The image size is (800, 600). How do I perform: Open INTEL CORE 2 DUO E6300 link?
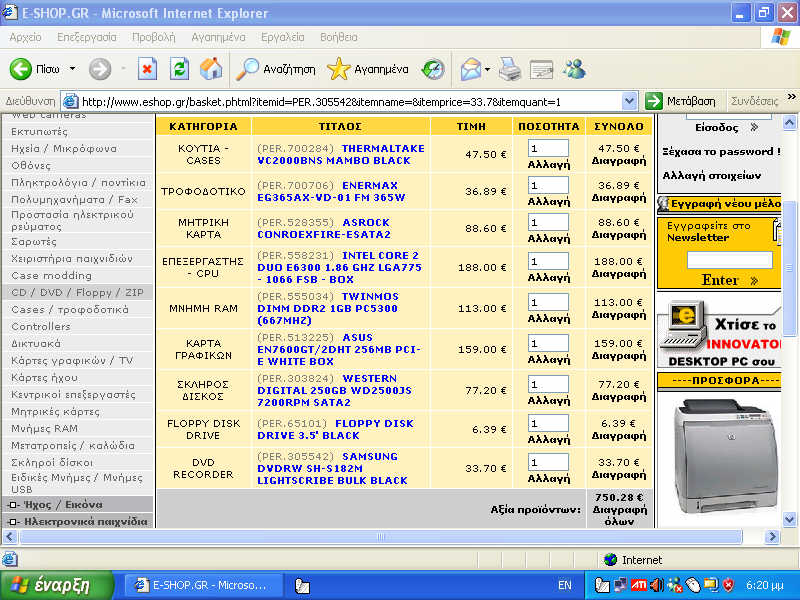pyautogui.click(x=339, y=267)
